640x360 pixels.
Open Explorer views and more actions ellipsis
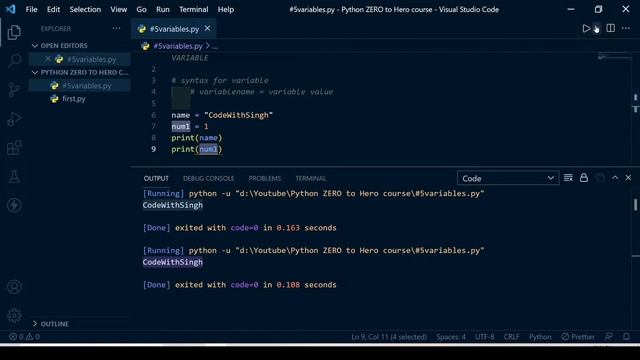[x=116, y=28]
